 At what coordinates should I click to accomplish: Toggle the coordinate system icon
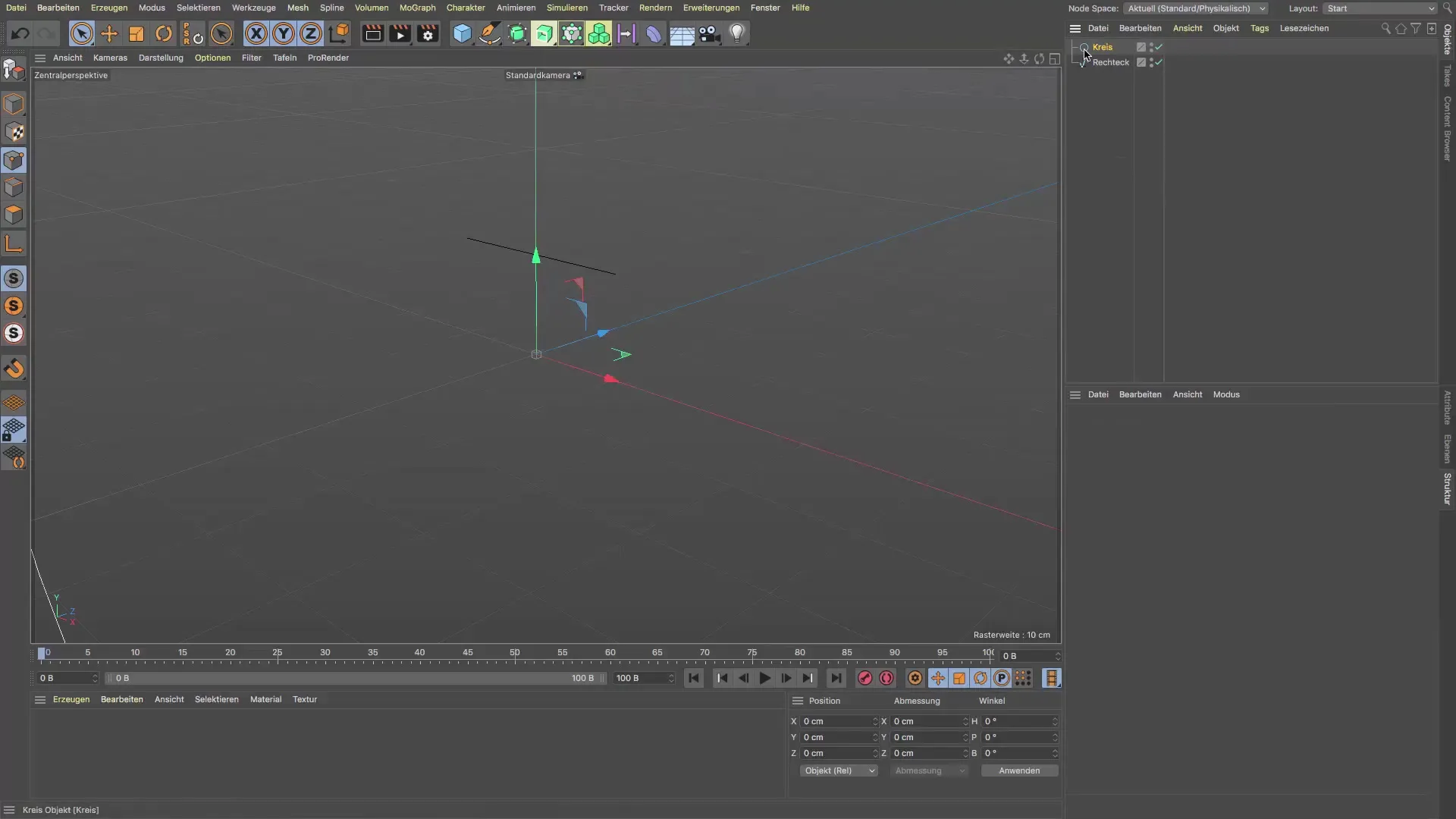pos(339,33)
